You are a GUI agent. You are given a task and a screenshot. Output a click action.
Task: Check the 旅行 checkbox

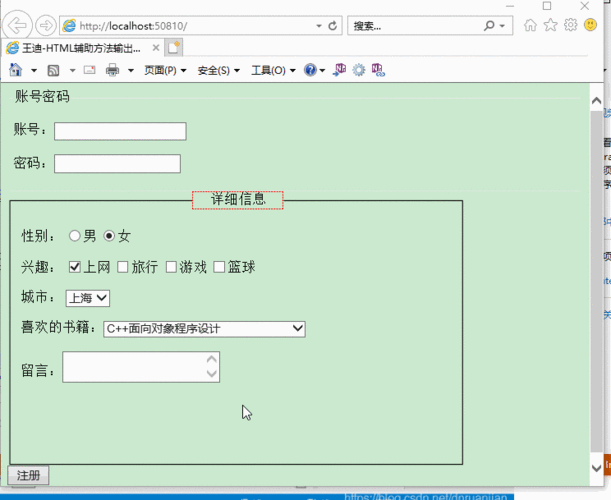point(123,267)
